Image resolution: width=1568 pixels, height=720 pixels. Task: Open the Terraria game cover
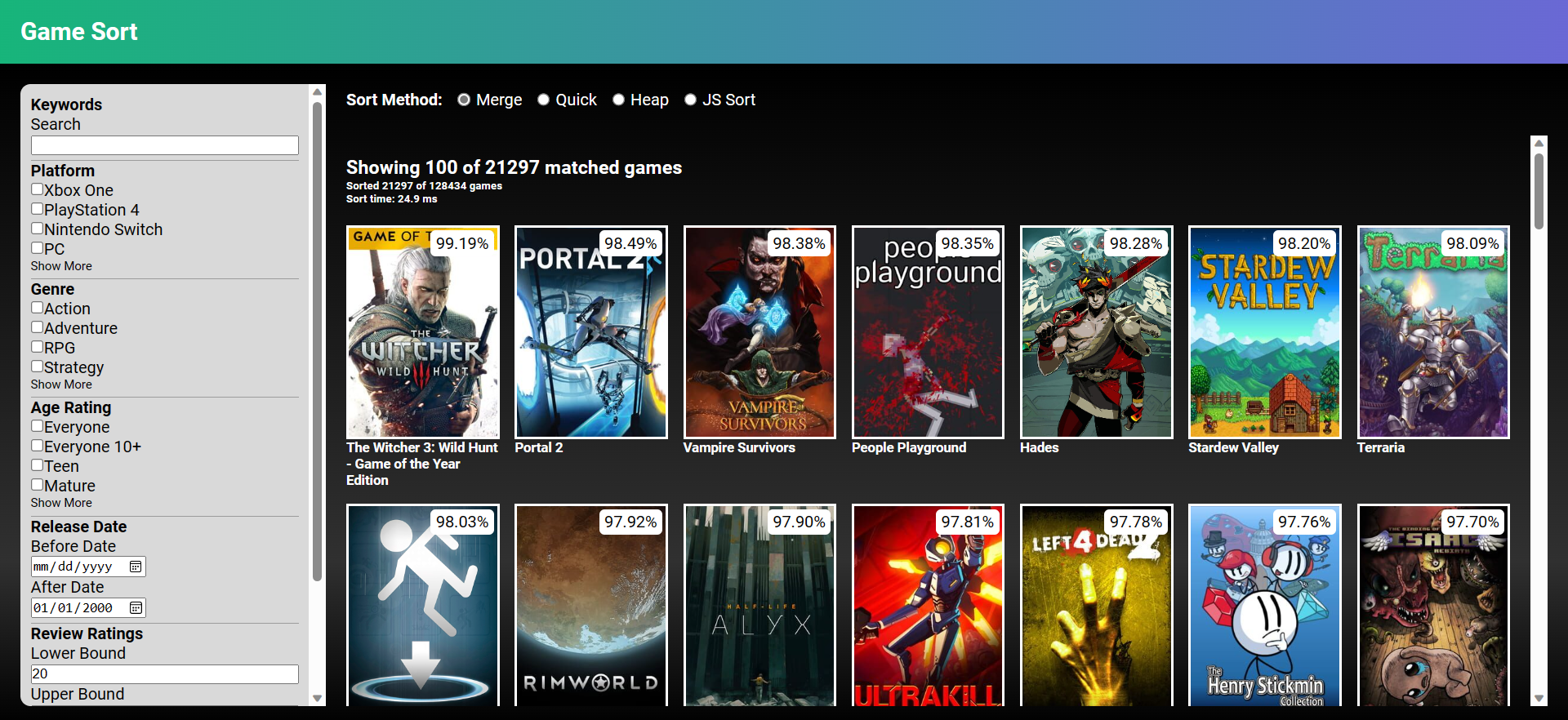(1433, 332)
